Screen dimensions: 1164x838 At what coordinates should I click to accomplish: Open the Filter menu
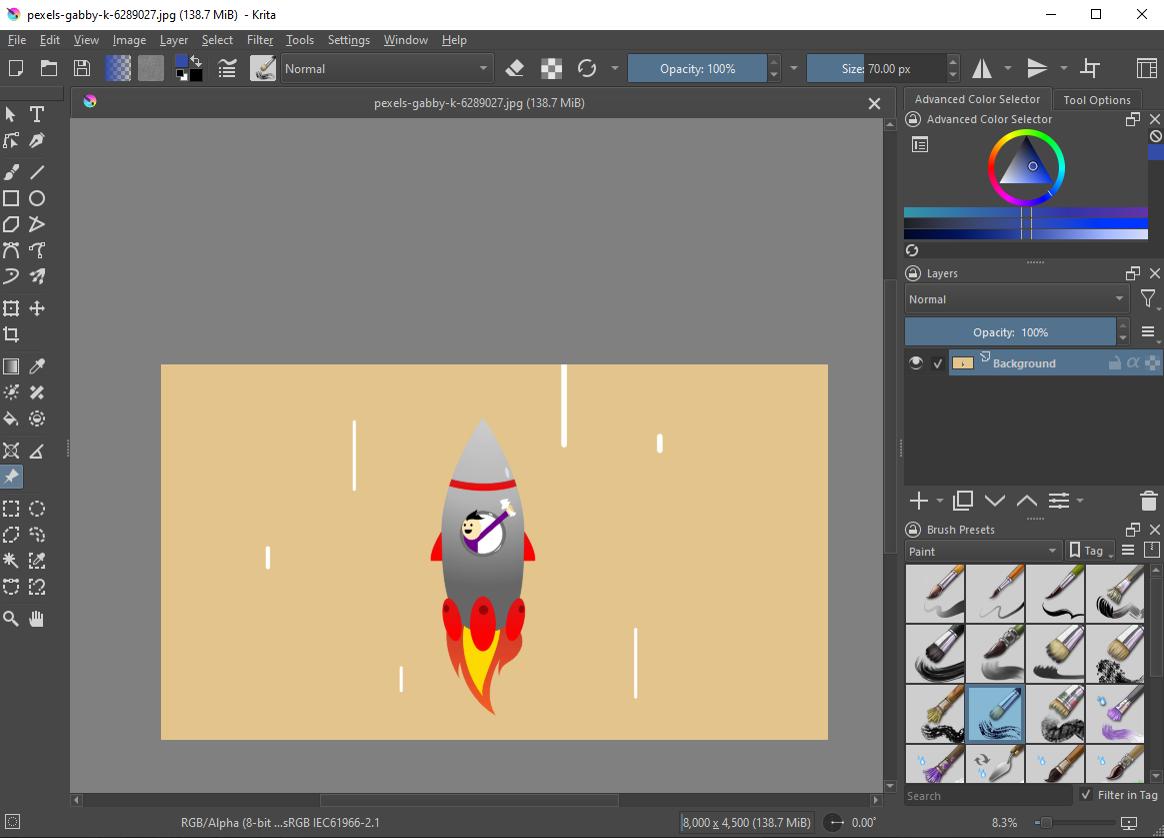[x=259, y=40]
